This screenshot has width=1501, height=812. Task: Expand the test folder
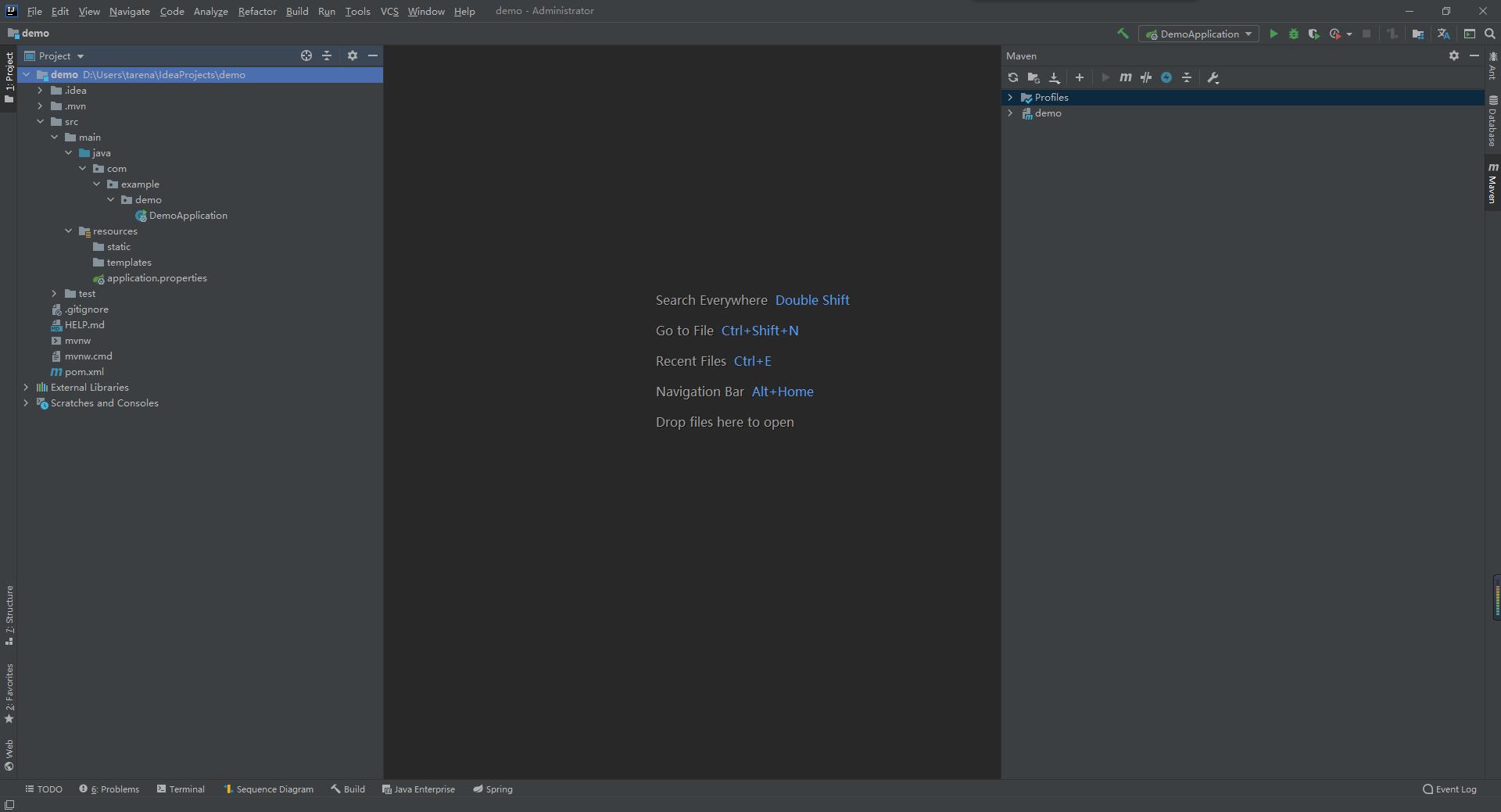coord(55,294)
